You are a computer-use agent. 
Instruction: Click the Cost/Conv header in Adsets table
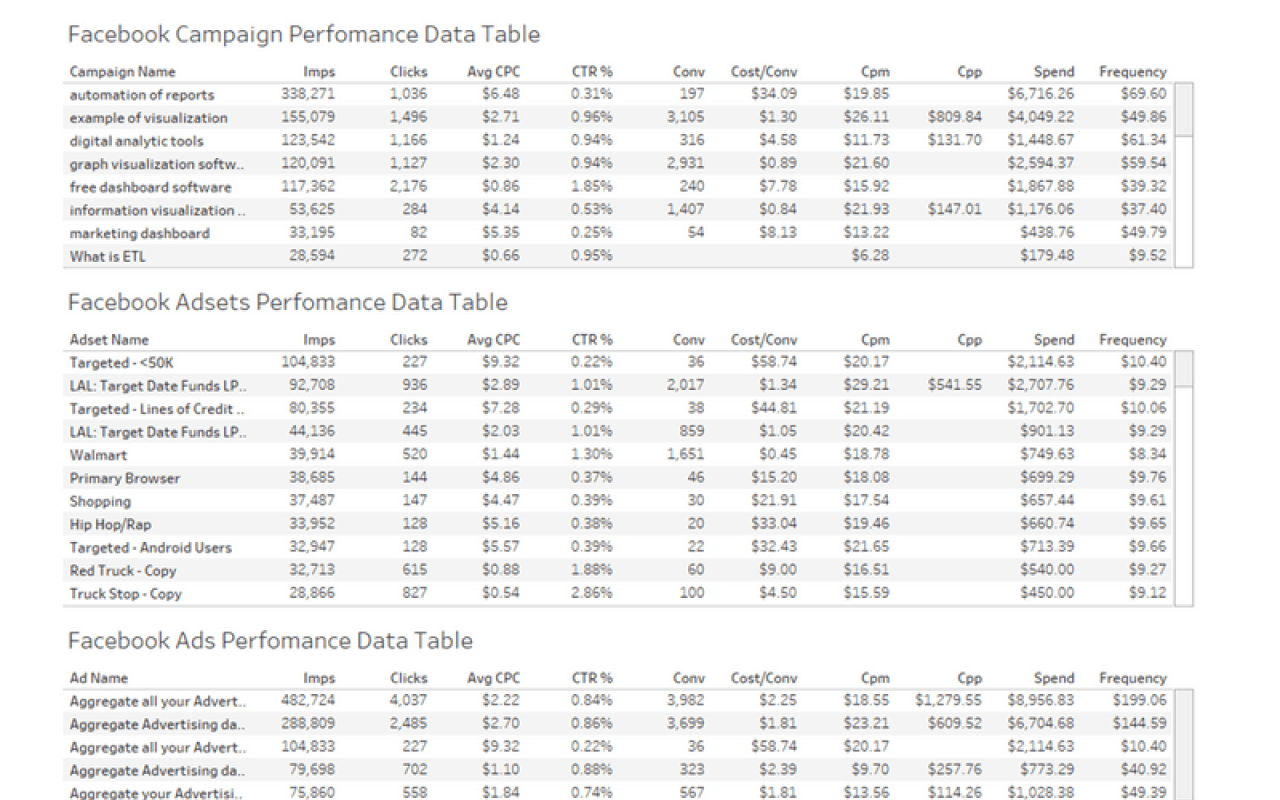763,339
